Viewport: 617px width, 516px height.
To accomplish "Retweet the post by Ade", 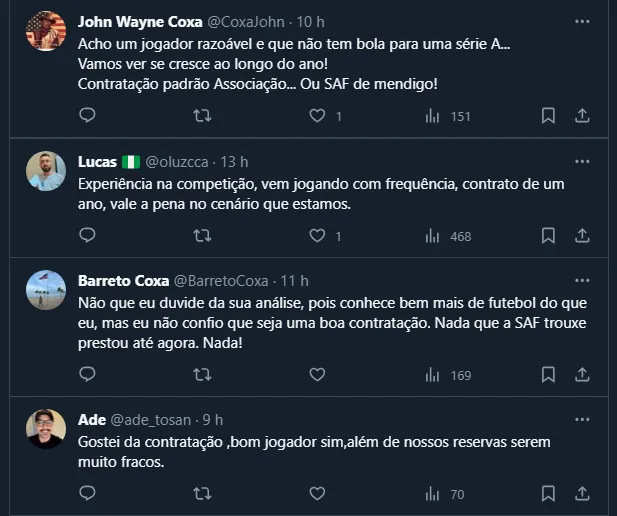I will click(x=201, y=493).
